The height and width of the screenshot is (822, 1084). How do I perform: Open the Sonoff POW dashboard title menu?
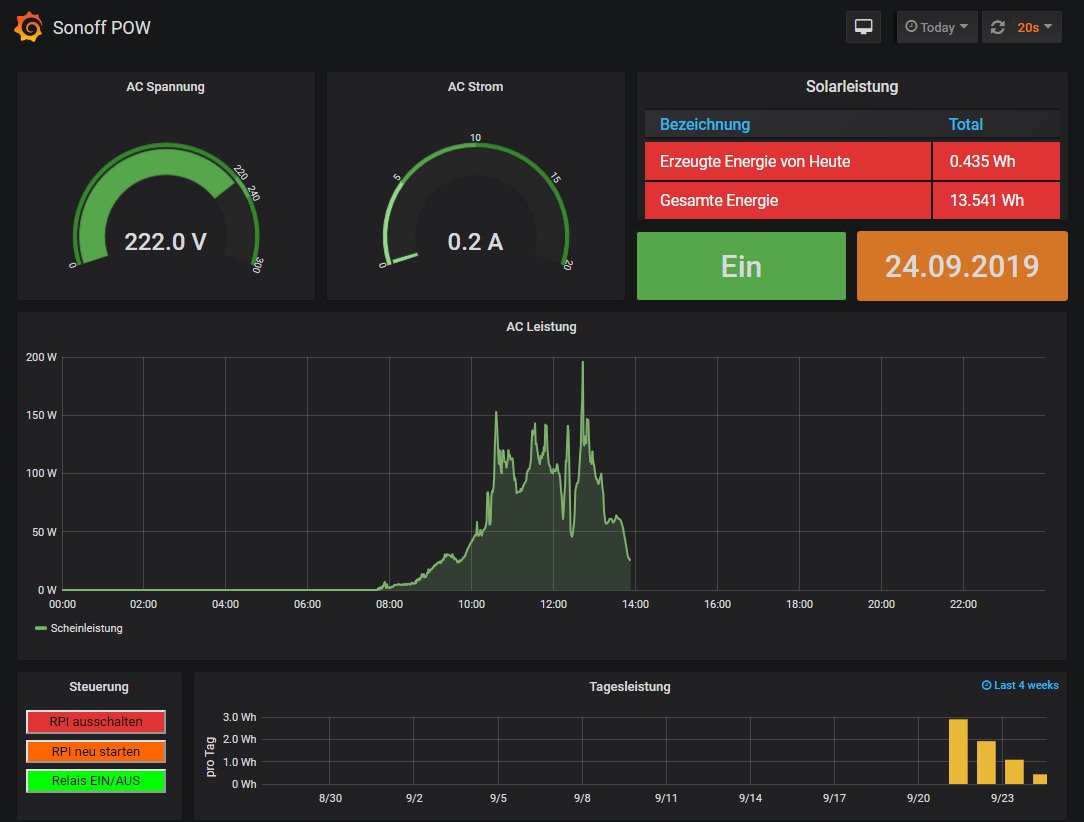coord(101,27)
